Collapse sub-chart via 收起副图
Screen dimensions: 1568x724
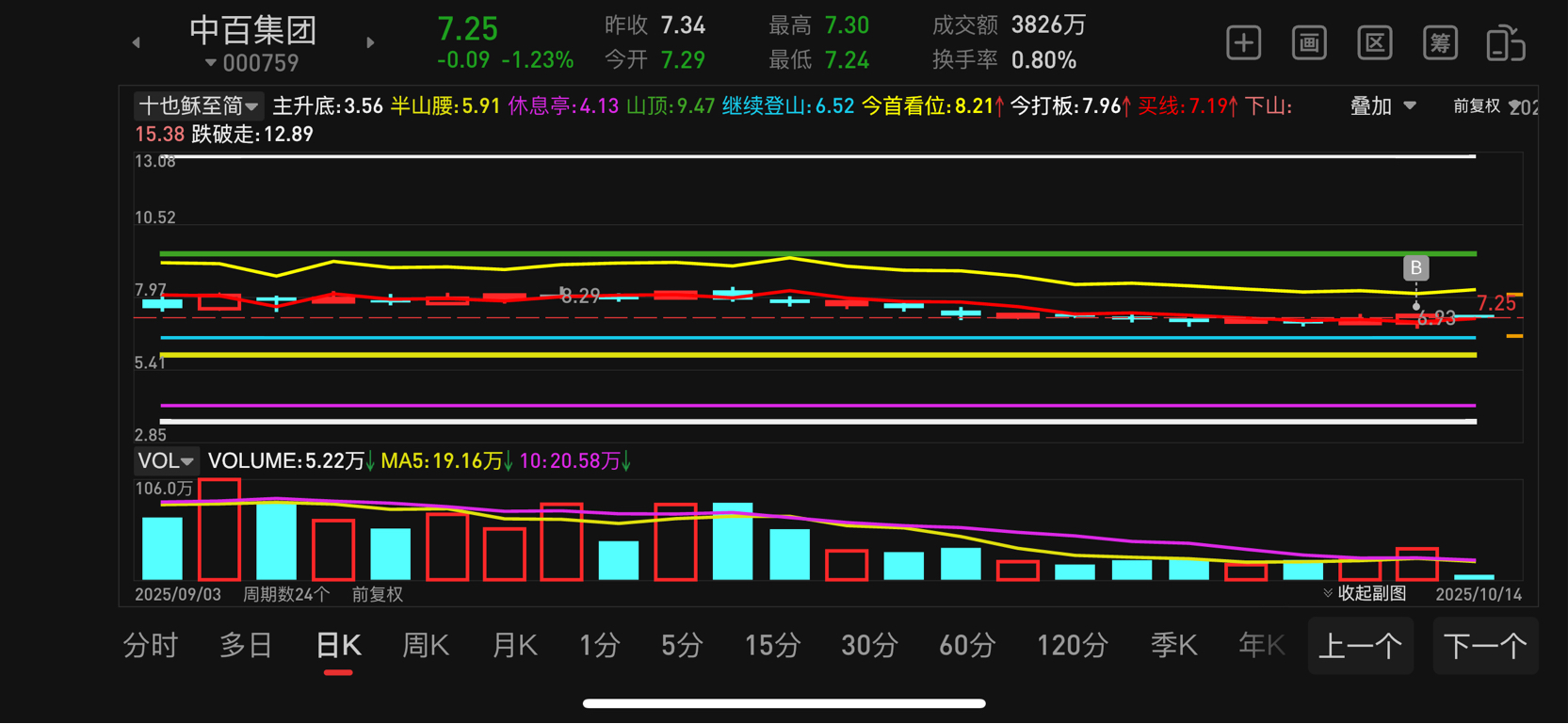pos(1365,593)
